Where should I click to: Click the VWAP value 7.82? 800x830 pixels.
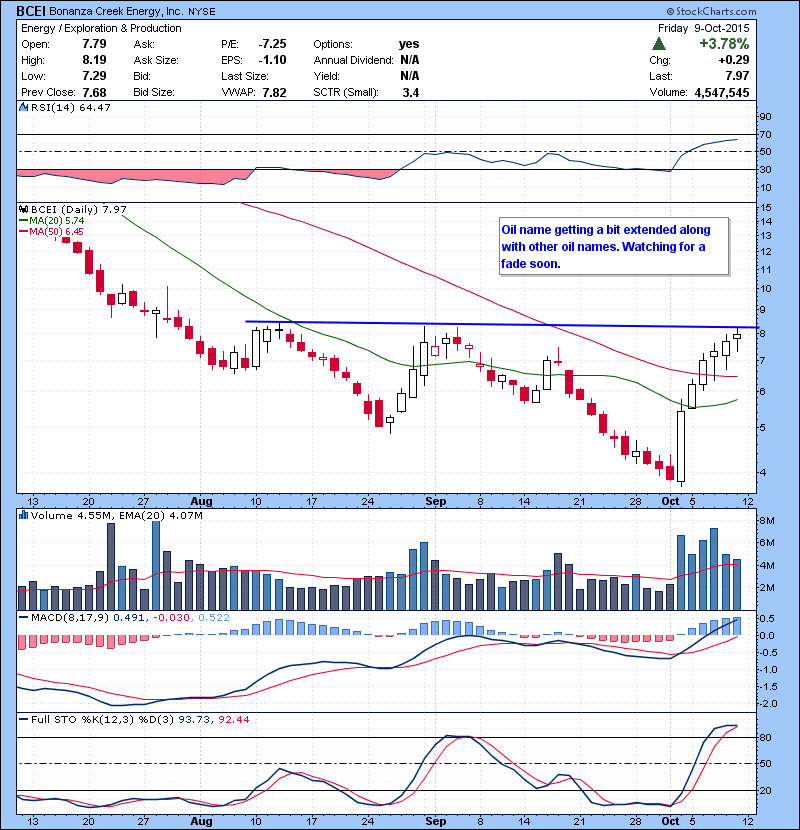pos(274,92)
